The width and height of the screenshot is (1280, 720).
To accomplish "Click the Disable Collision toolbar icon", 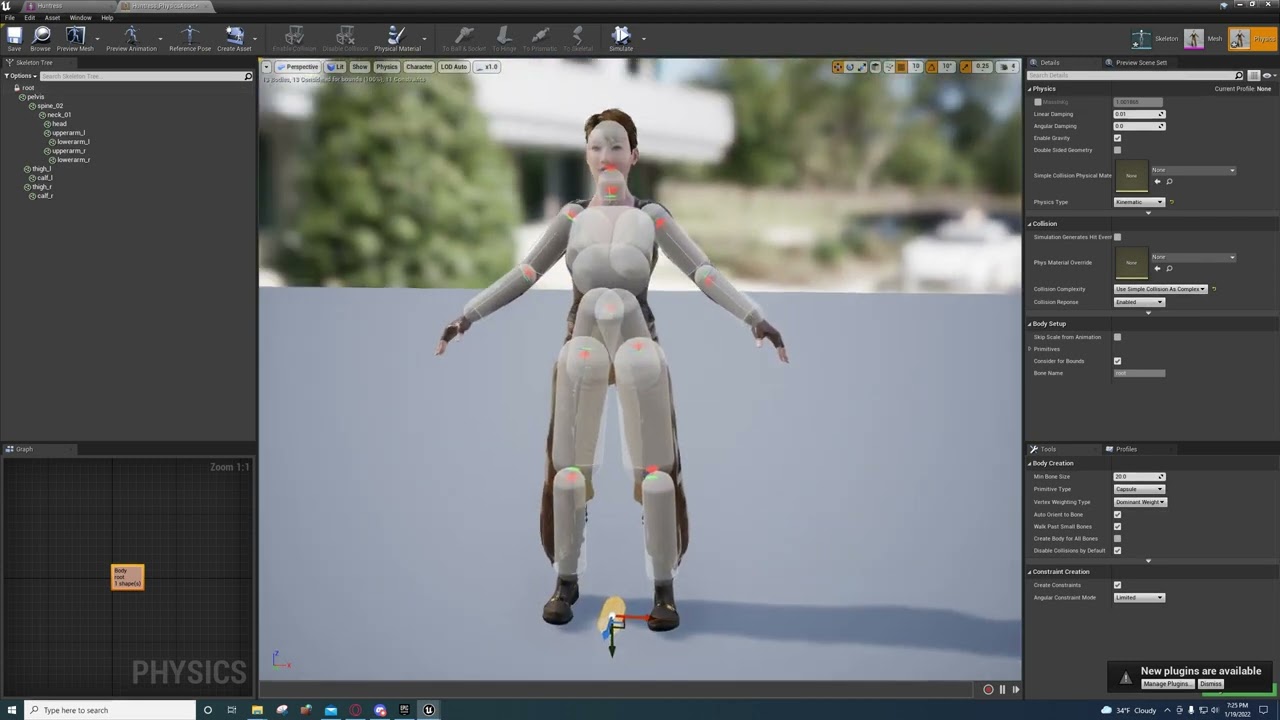I will pos(345,39).
